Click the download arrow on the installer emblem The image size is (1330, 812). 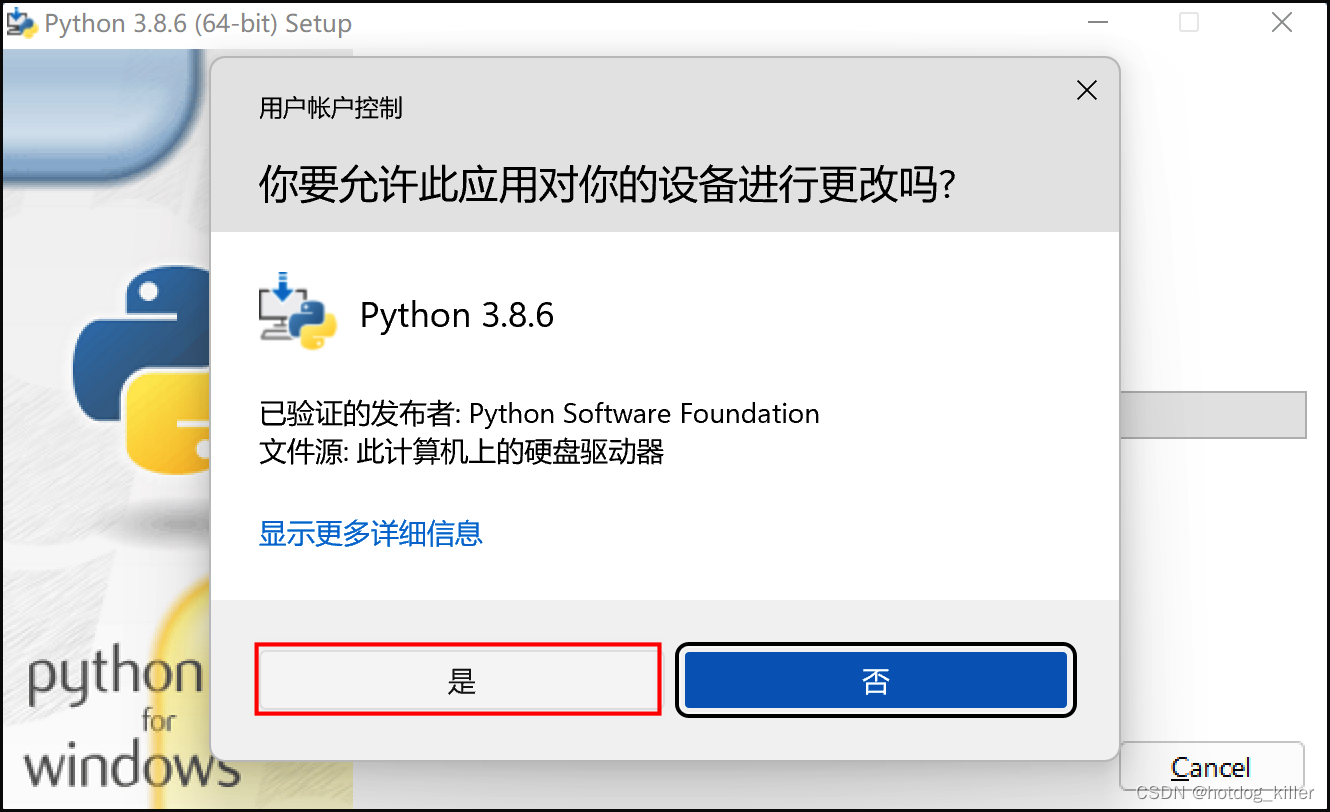tap(284, 288)
